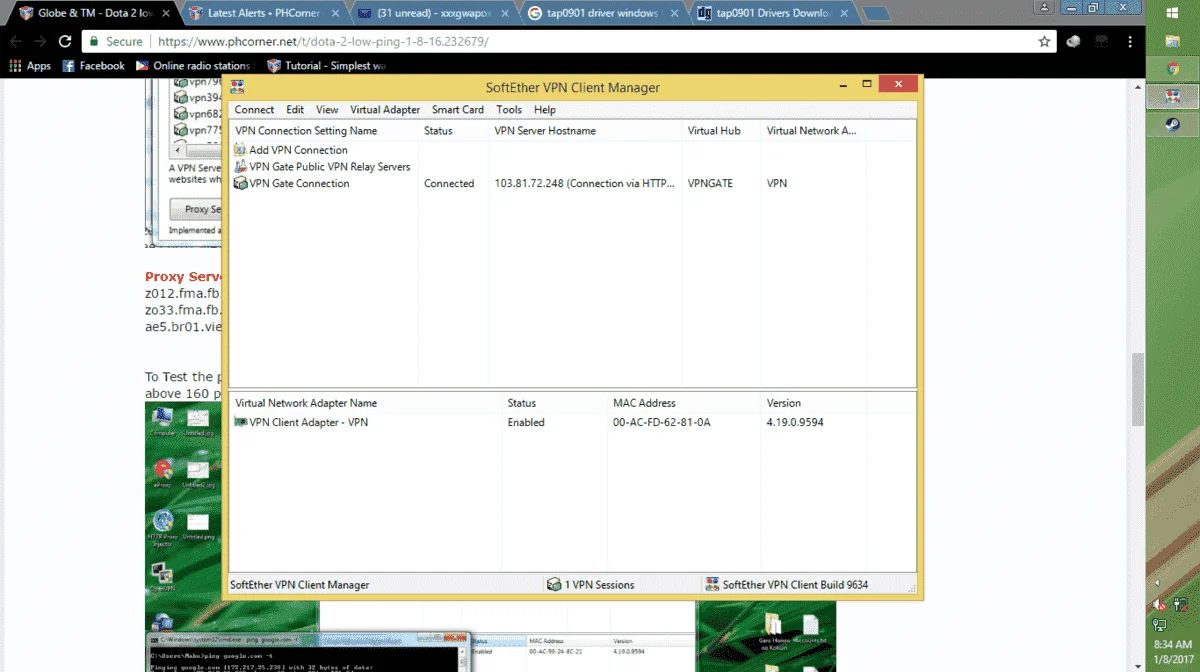Select the Connected status cell
This screenshot has width=1200, height=672.
(x=449, y=184)
